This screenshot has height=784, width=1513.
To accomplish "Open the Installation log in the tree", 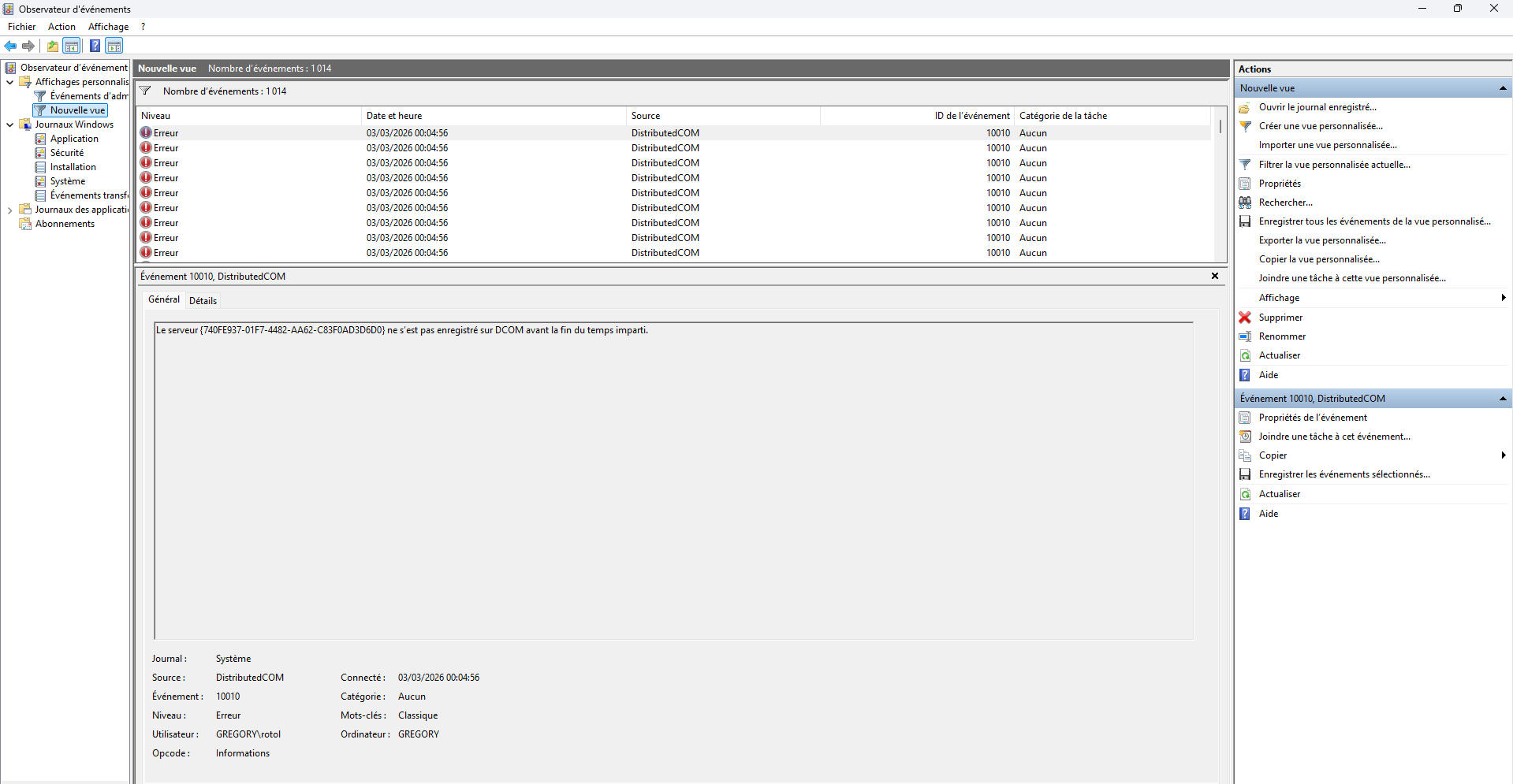I will tap(73, 167).
